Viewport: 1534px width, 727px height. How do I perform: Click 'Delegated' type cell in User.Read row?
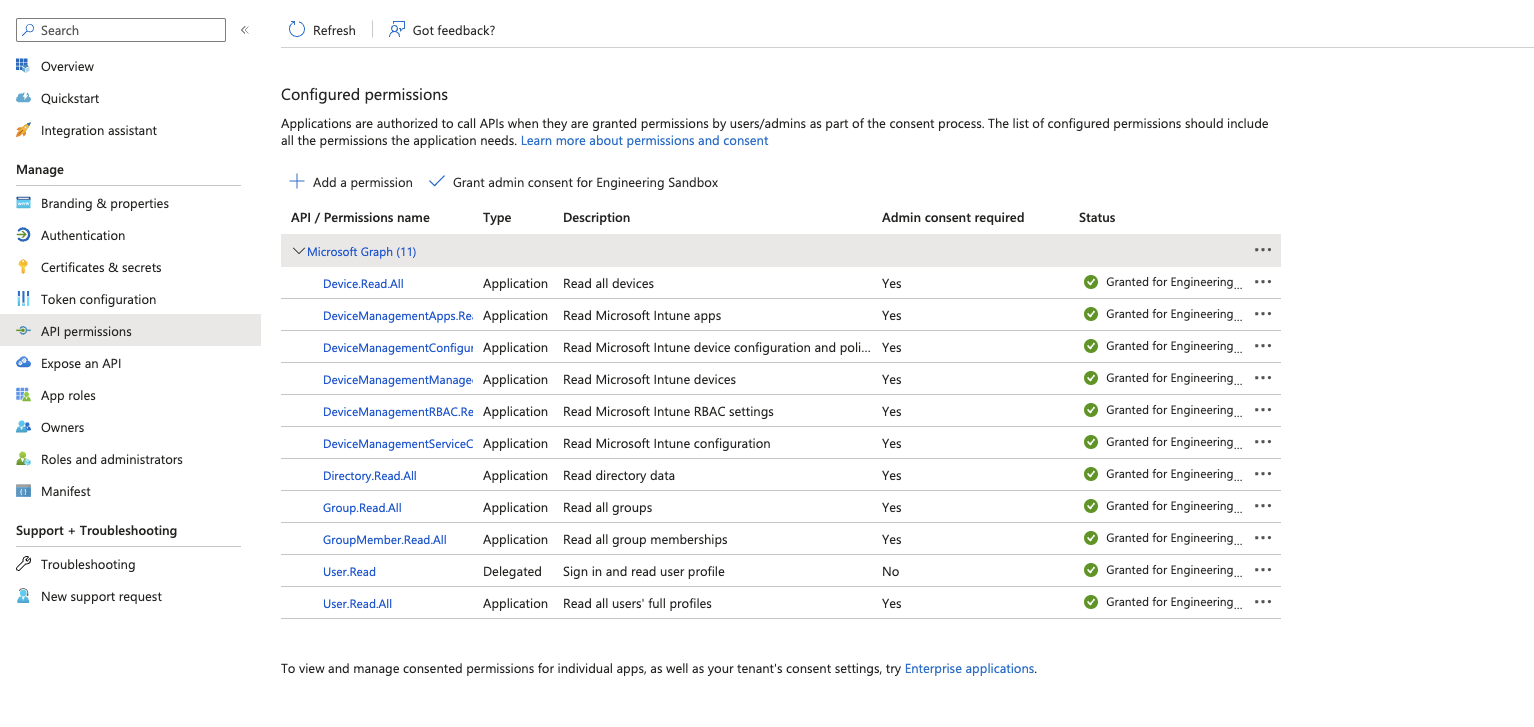click(512, 571)
